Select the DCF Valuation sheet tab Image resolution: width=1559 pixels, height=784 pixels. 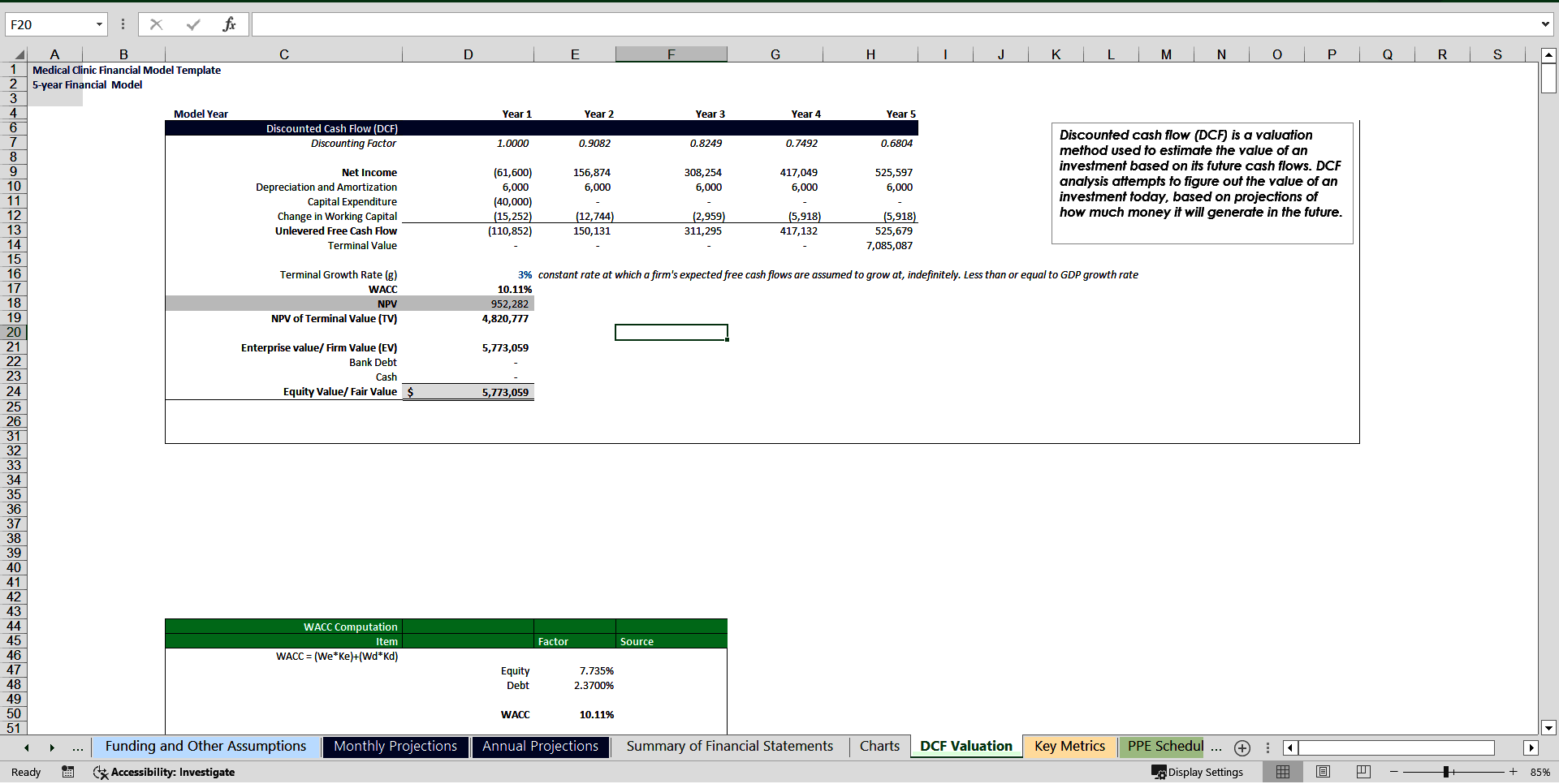coord(966,747)
